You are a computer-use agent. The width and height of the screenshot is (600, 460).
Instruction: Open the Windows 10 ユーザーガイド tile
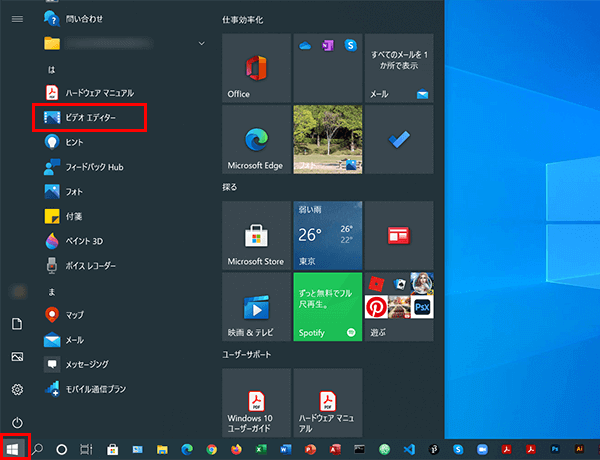point(256,403)
